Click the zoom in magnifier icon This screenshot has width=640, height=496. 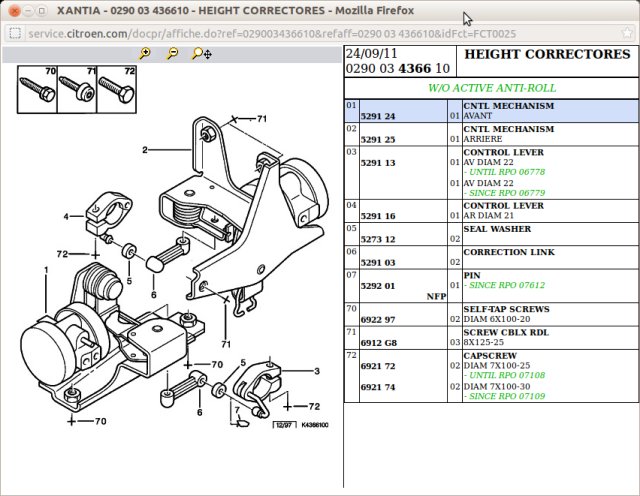click(145, 53)
